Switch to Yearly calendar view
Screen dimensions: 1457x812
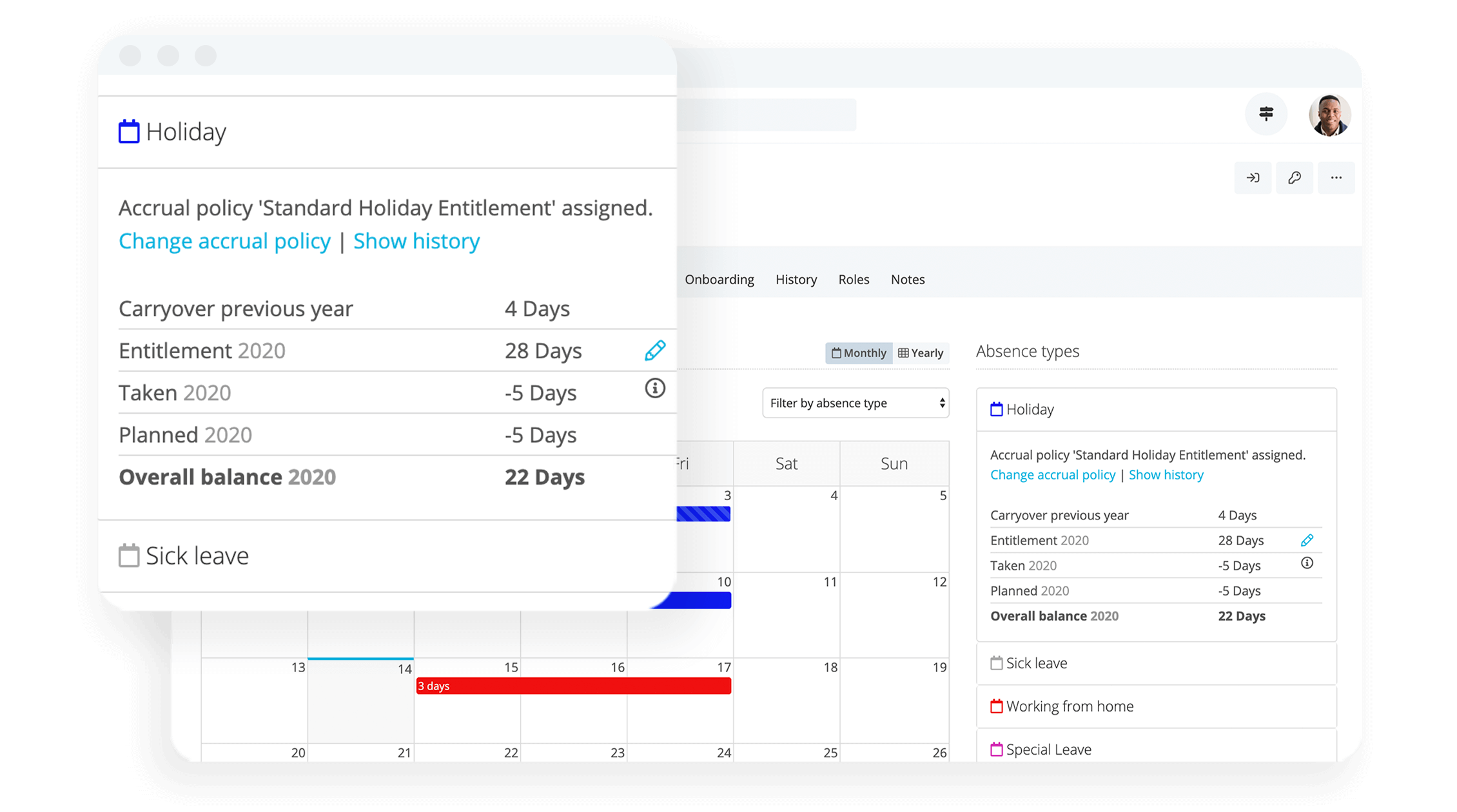920,352
